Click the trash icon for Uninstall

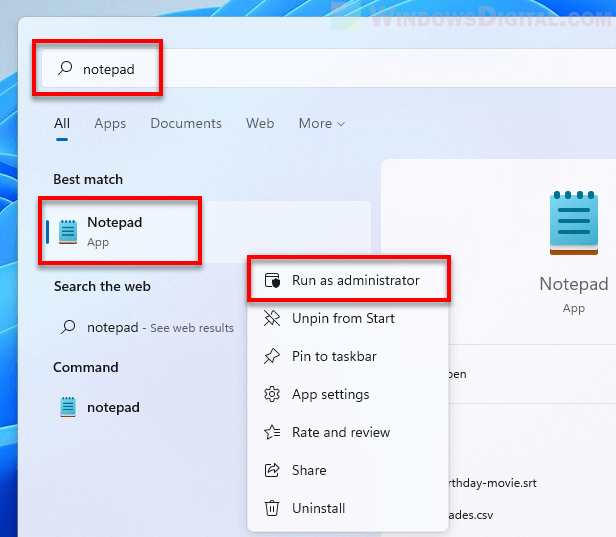[x=272, y=508]
